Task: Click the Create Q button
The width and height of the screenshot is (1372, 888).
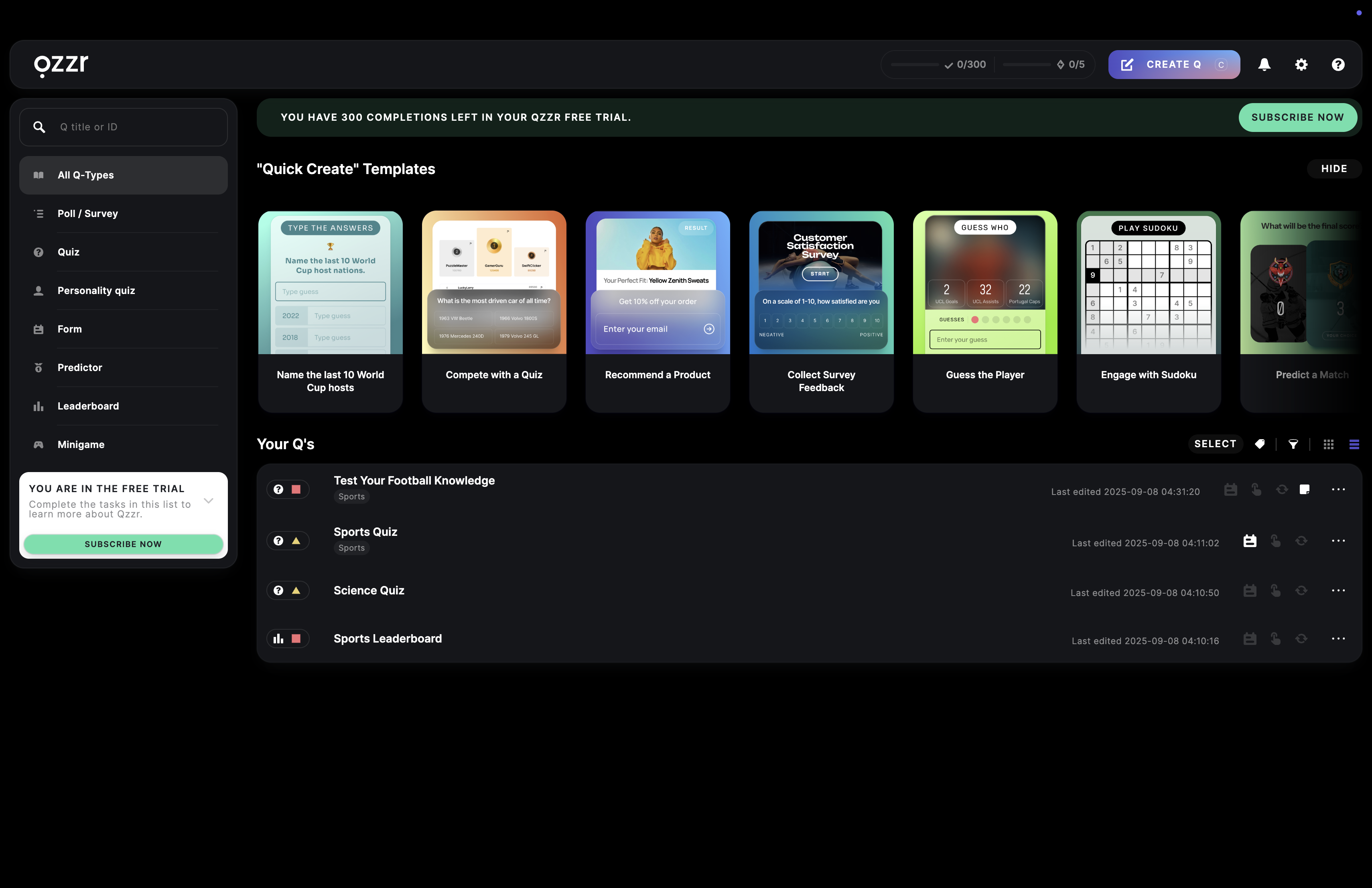Action: coord(1174,65)
